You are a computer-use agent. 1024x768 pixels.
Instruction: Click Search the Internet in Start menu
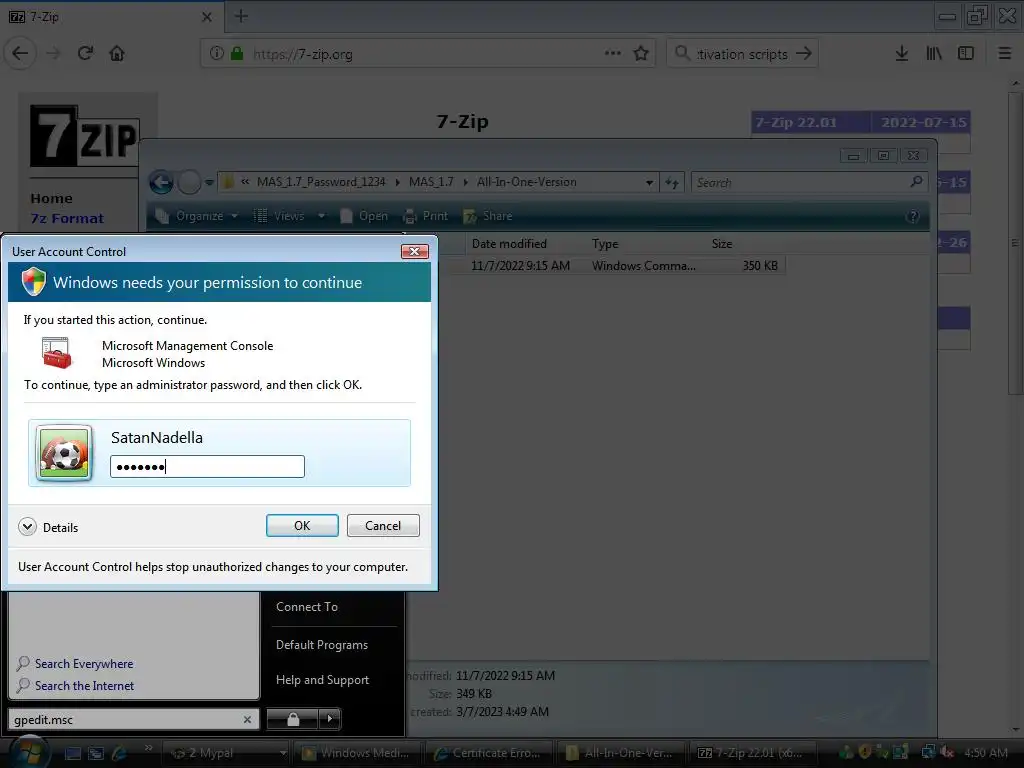click(x=75, y=686)
